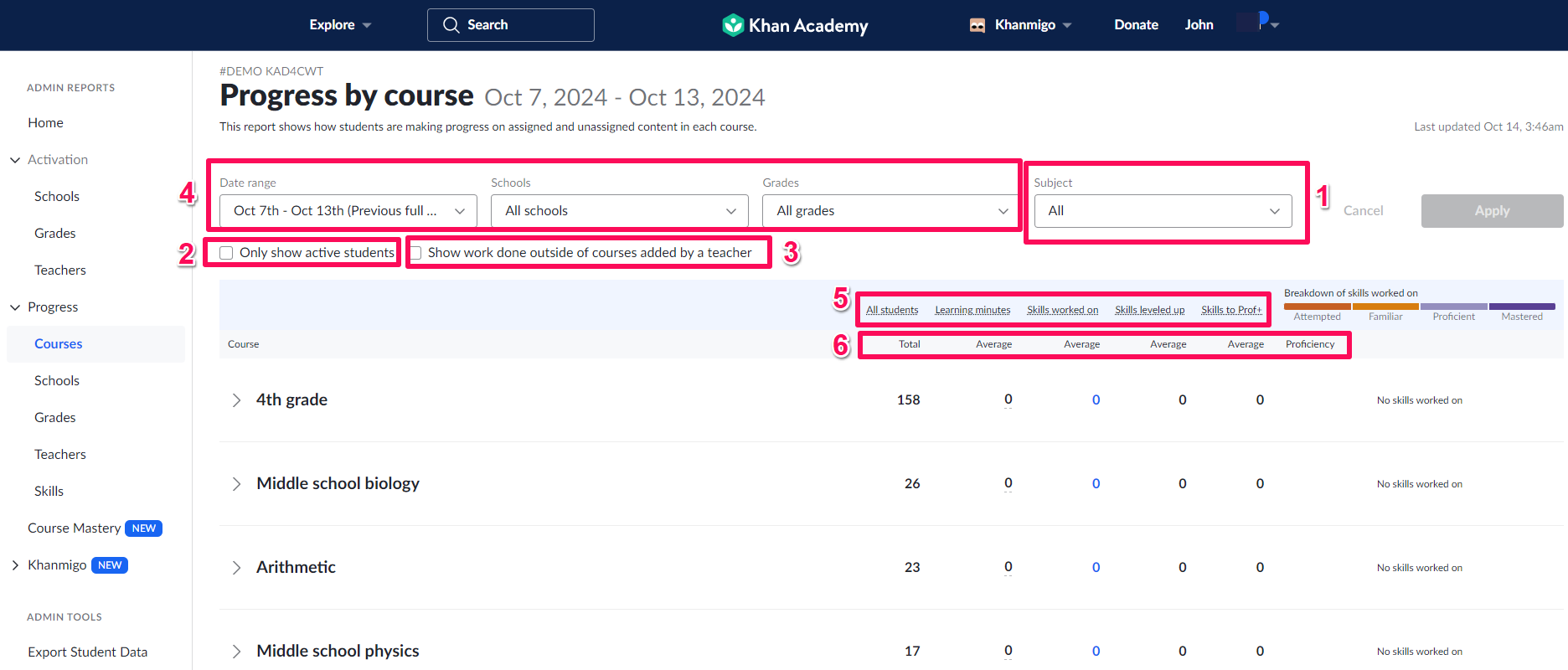
Task: Open Grades under Activation
Action: (x=55, y=234)
